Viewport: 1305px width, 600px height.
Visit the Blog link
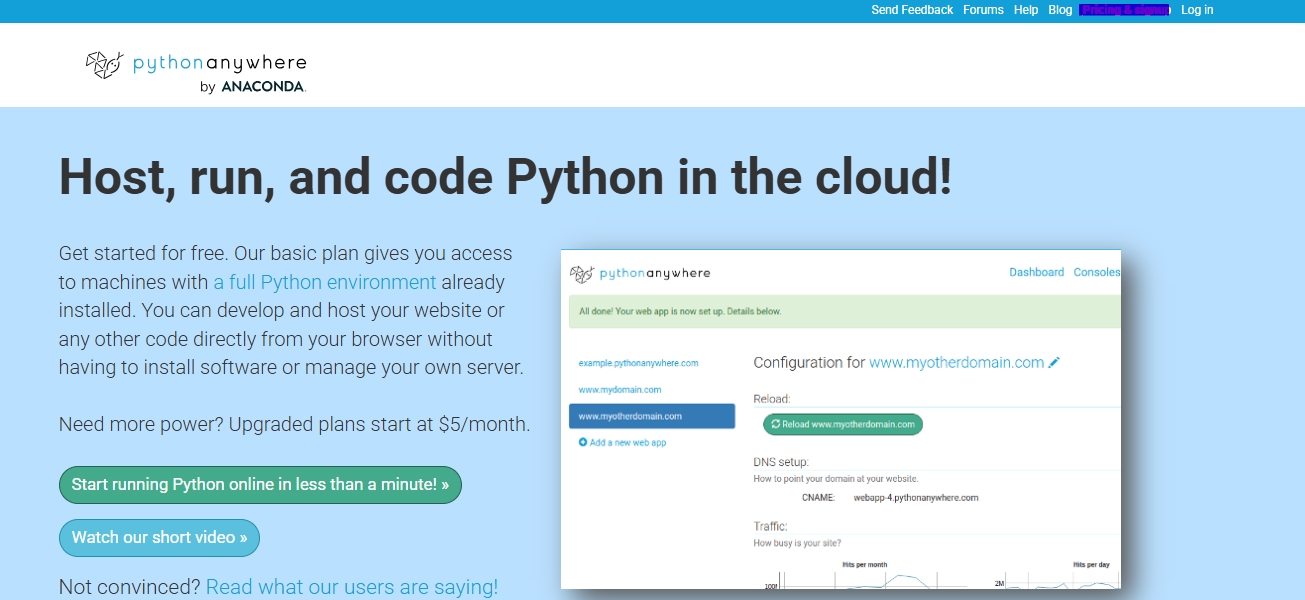click(x=1060, y=10)
